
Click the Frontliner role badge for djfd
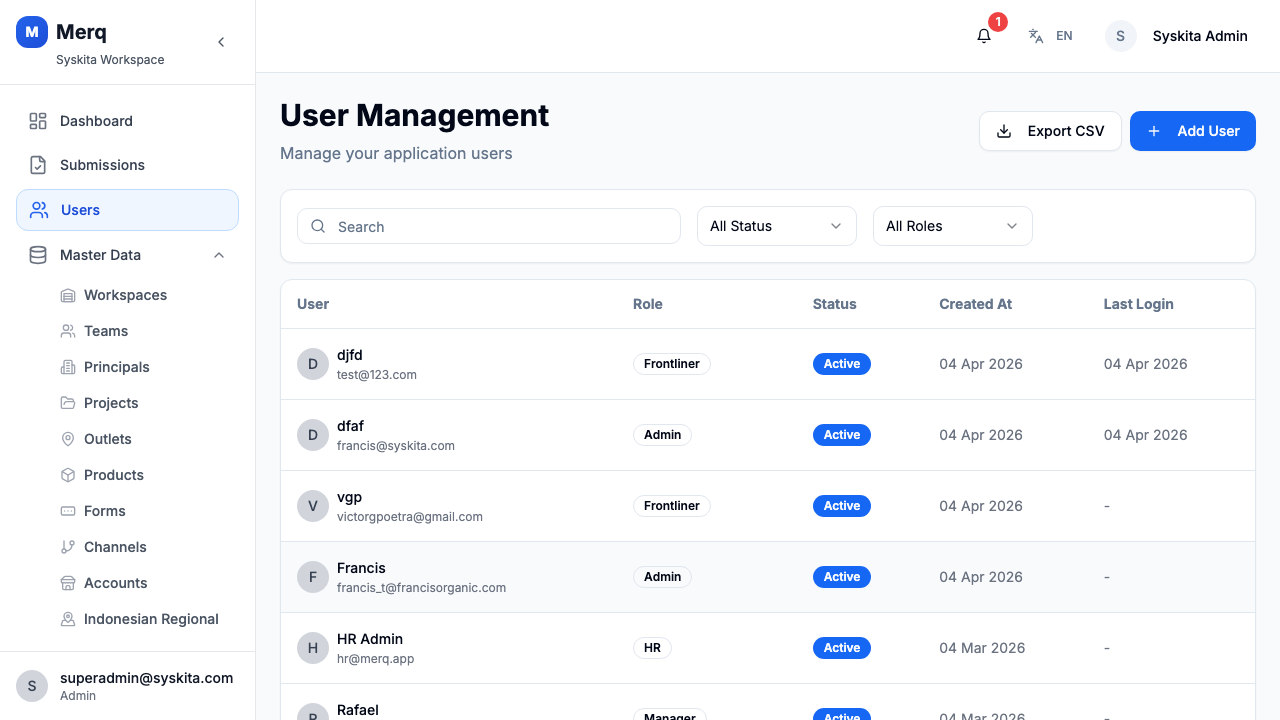click(x=672, y=364)
